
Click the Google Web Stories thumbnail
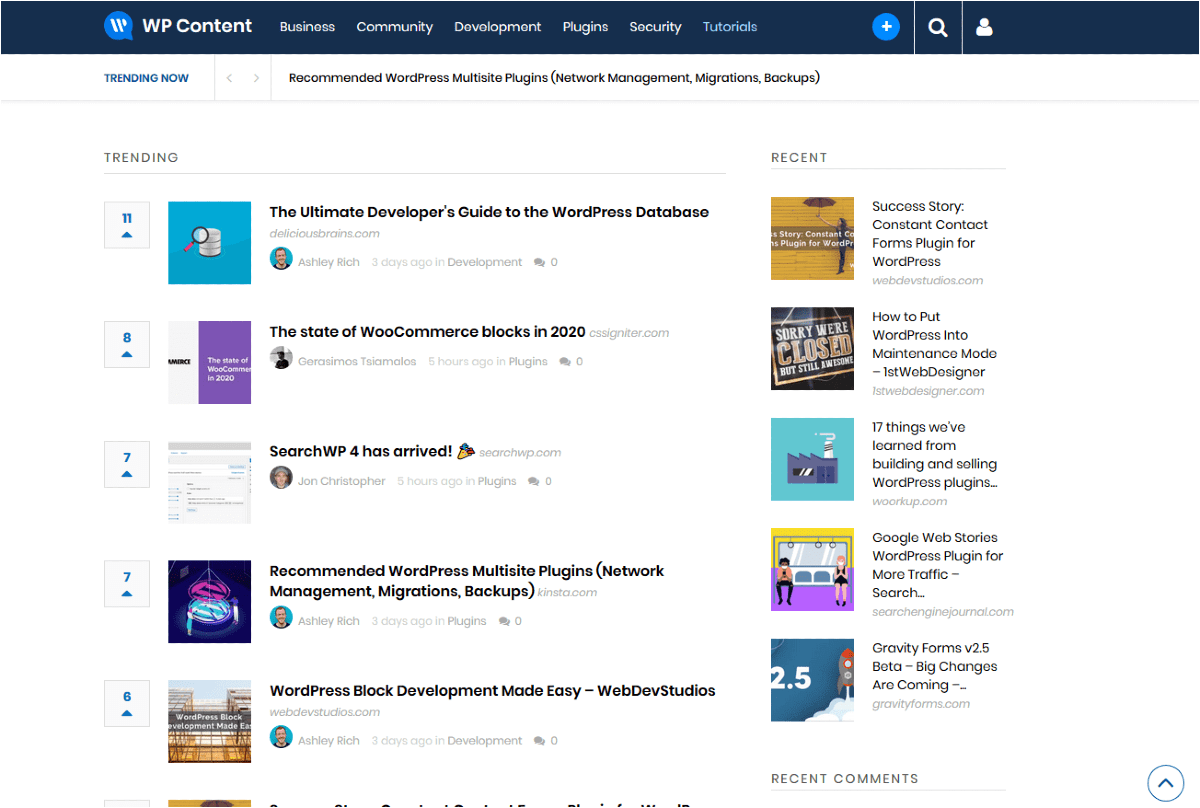812,569
